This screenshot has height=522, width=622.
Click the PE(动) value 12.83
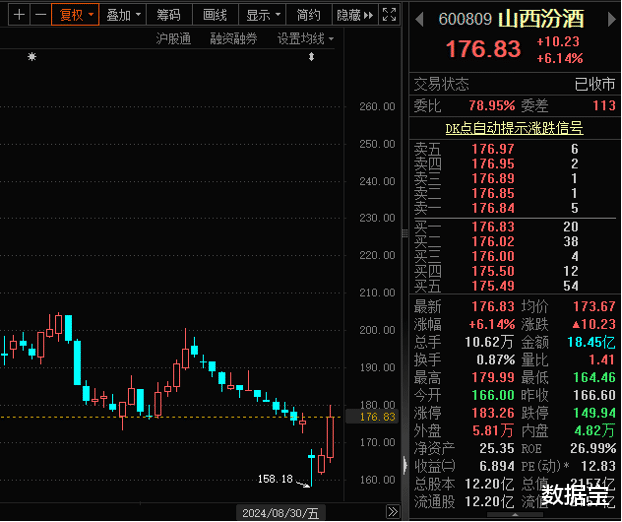[598, 466]
